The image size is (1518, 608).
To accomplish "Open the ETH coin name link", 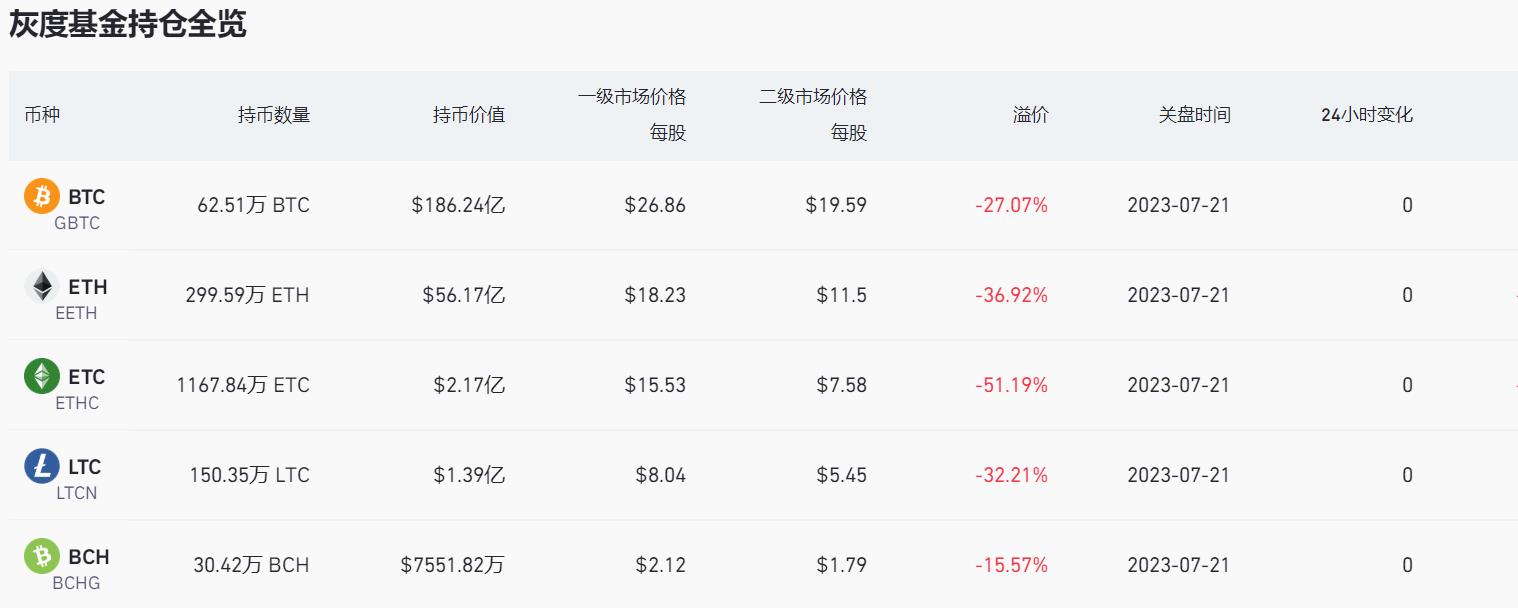I will (x=88, y=286).
